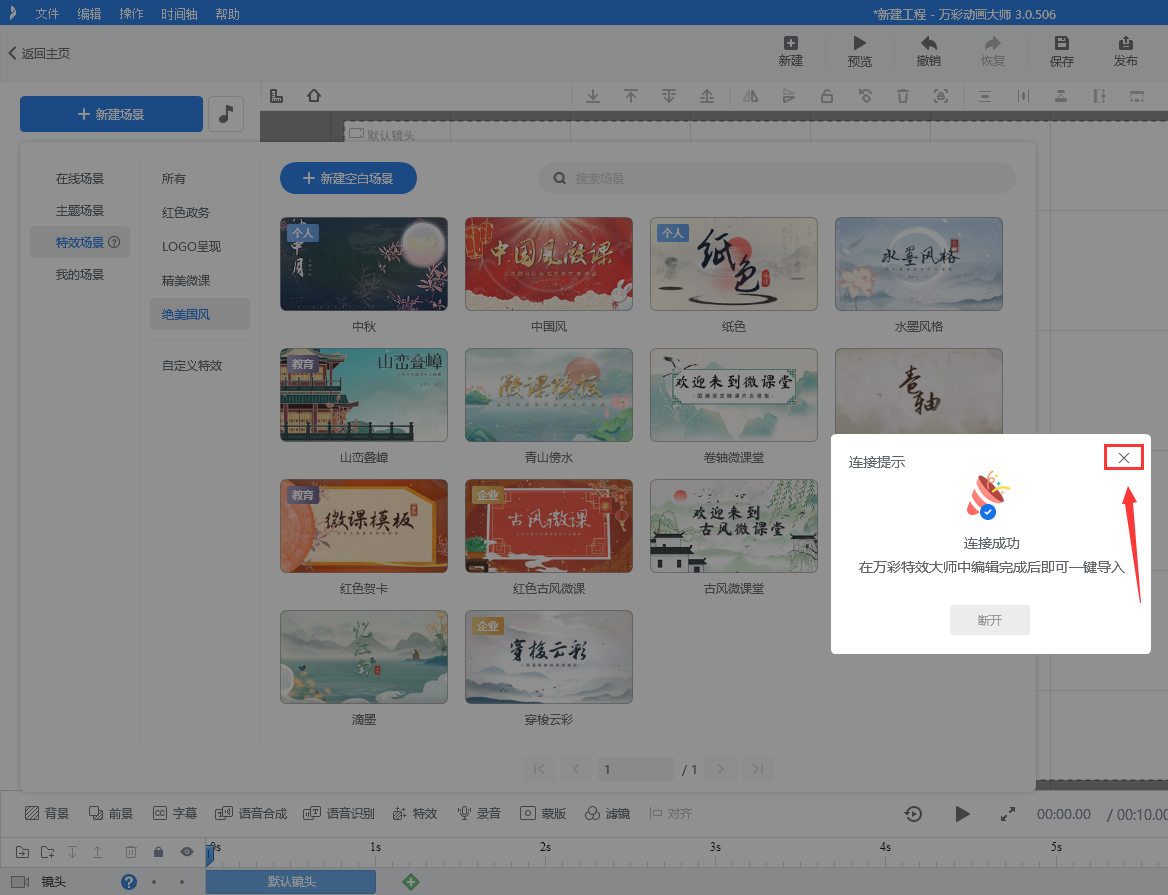This screenshot has width=1168, height=895.
Task: Play the timeline with play button
Action: click(962, 814)
